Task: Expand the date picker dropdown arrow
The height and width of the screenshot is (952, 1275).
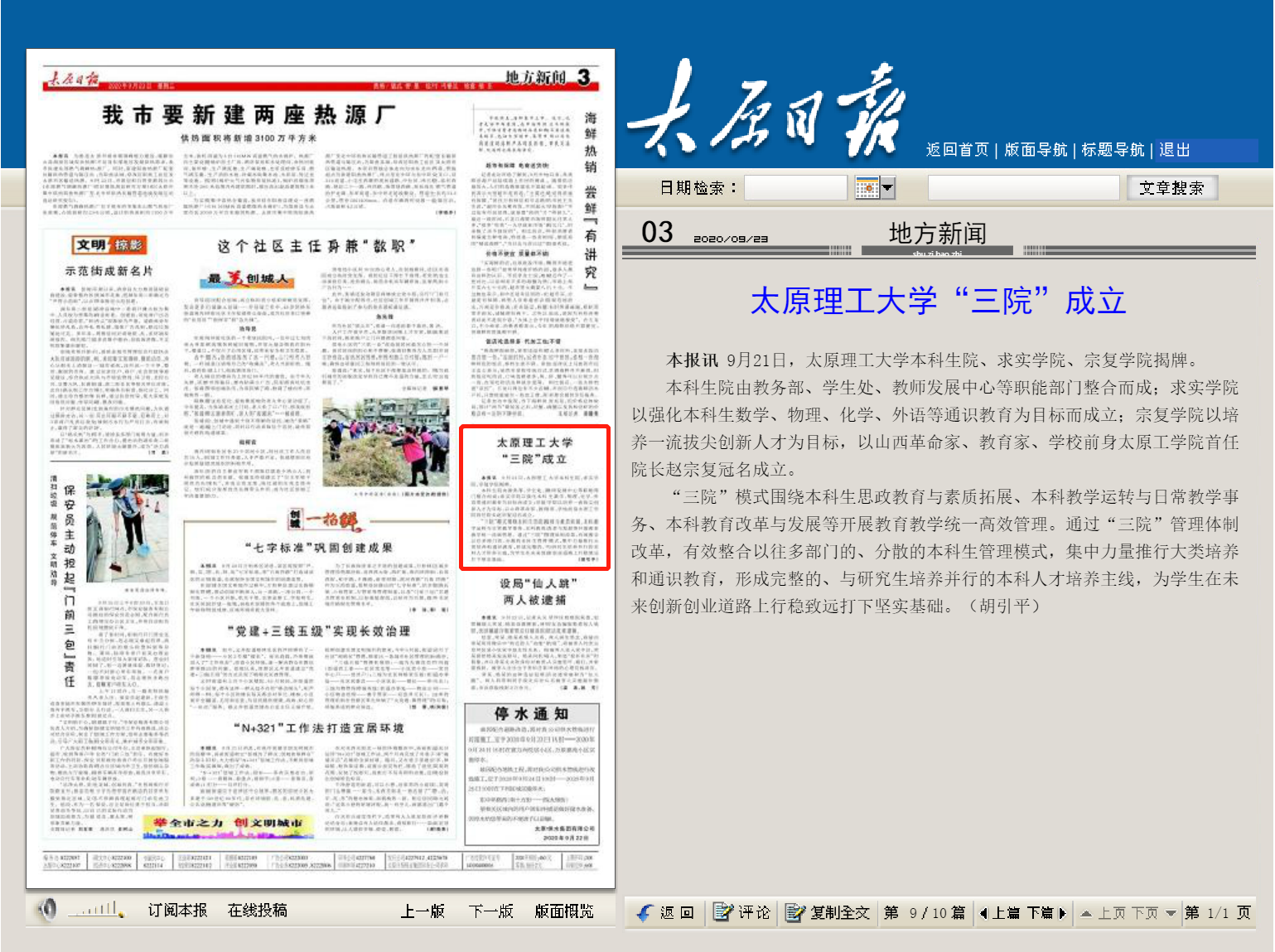Action: tap(887, 188)
